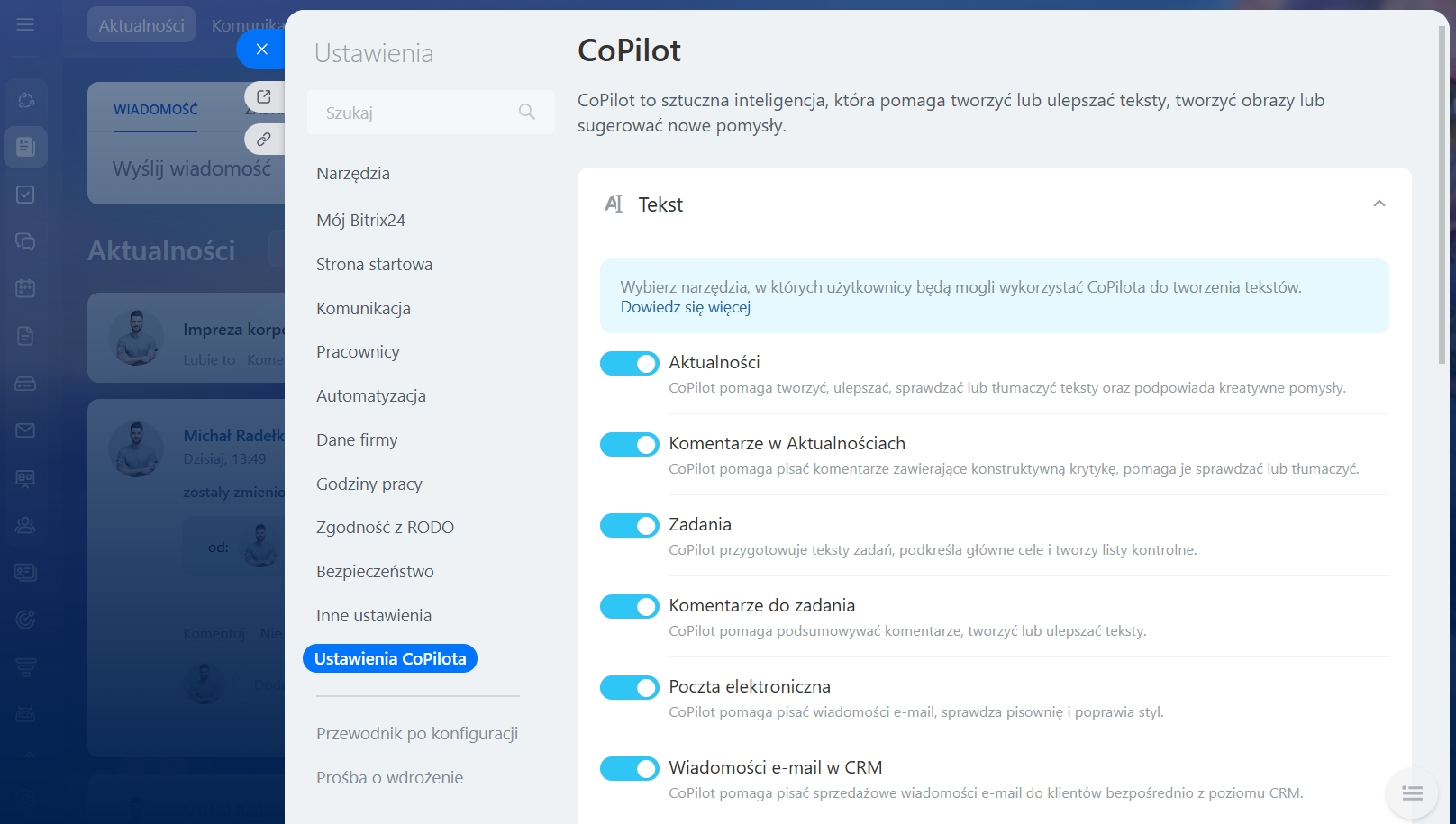Collapse the Tekst section
This screenshot has width=1456, height=824.
tap(1379, 204)
